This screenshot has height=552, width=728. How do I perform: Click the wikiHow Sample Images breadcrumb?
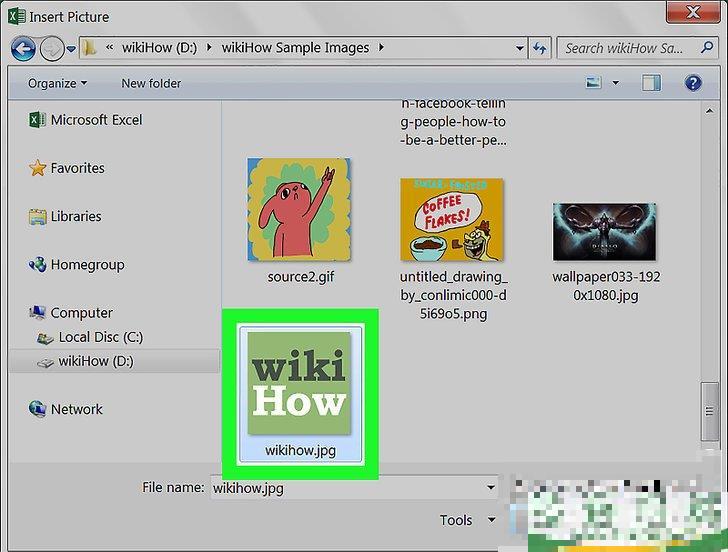297,47
